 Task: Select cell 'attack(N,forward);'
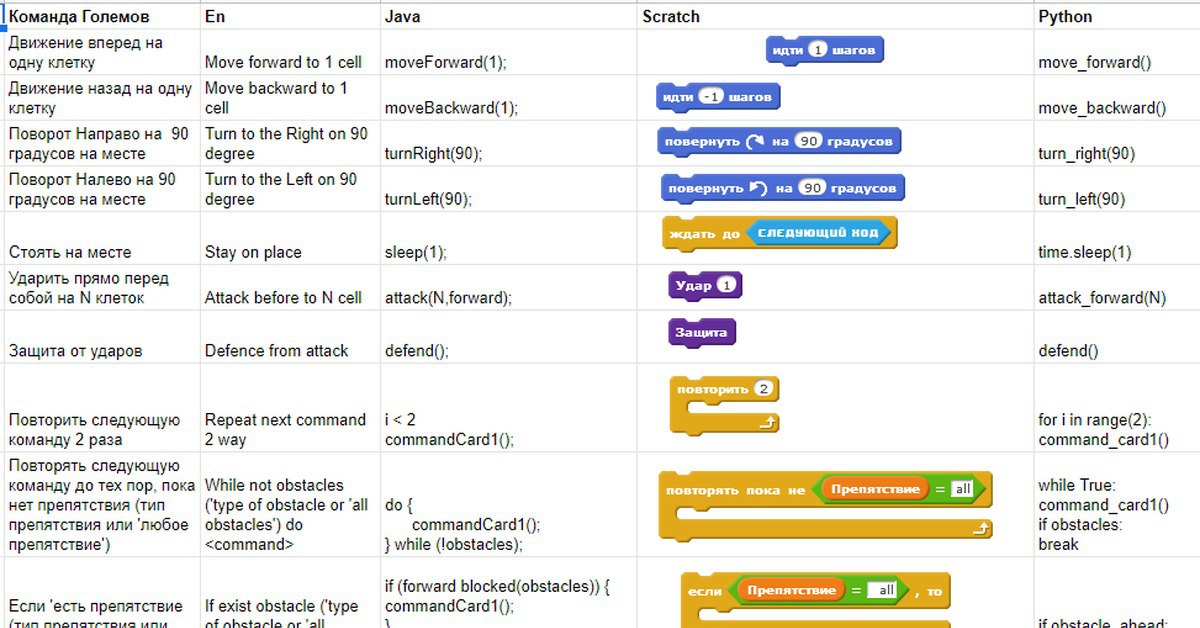(x=508, y=287)
